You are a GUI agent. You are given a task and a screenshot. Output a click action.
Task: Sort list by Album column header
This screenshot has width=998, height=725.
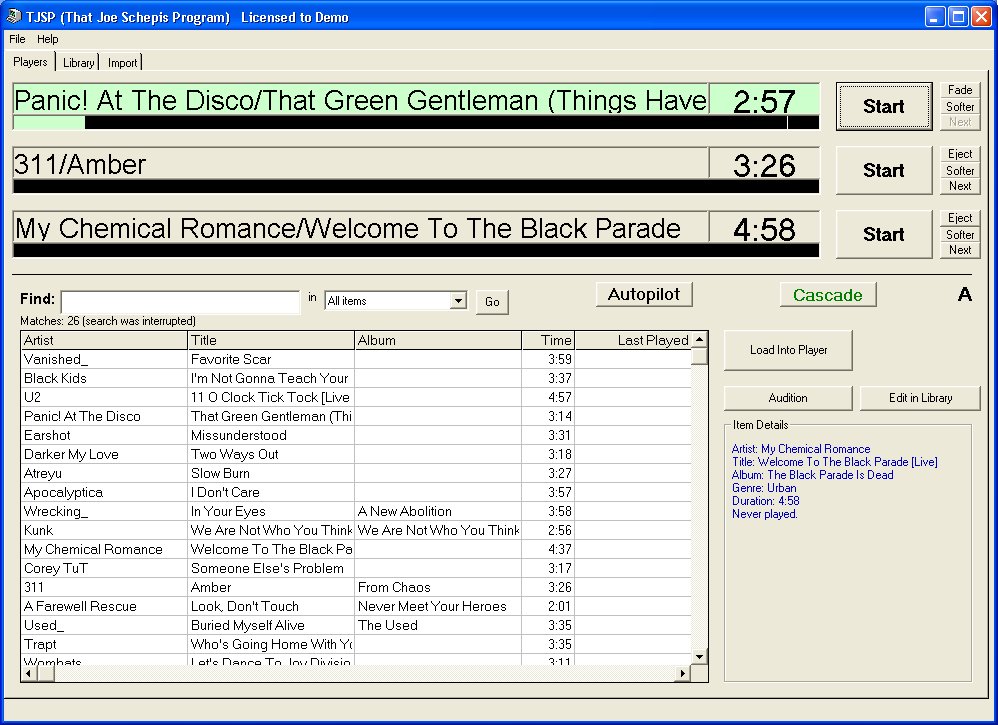pyautogui.click(x=438, y=341)
